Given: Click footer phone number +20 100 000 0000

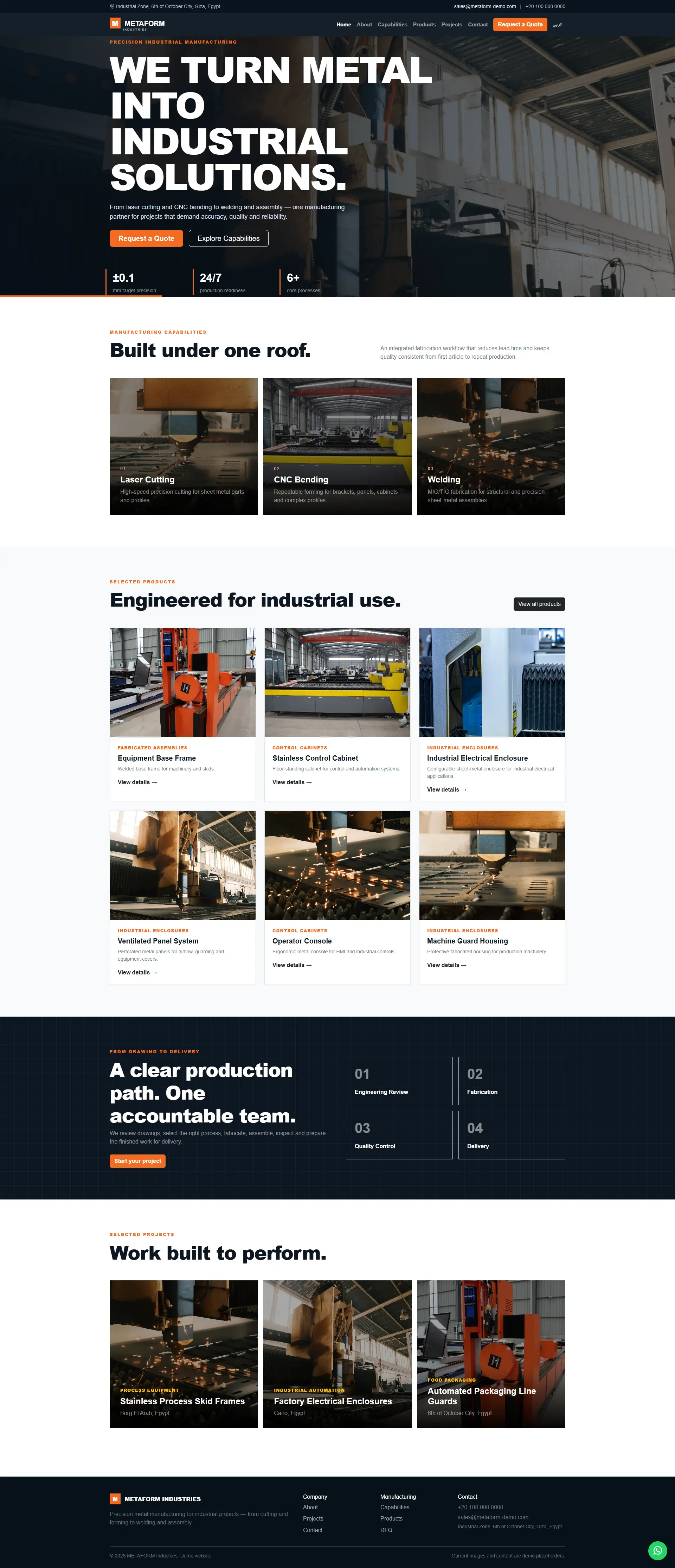Looking at the screenshot, I should point(480,1507).
